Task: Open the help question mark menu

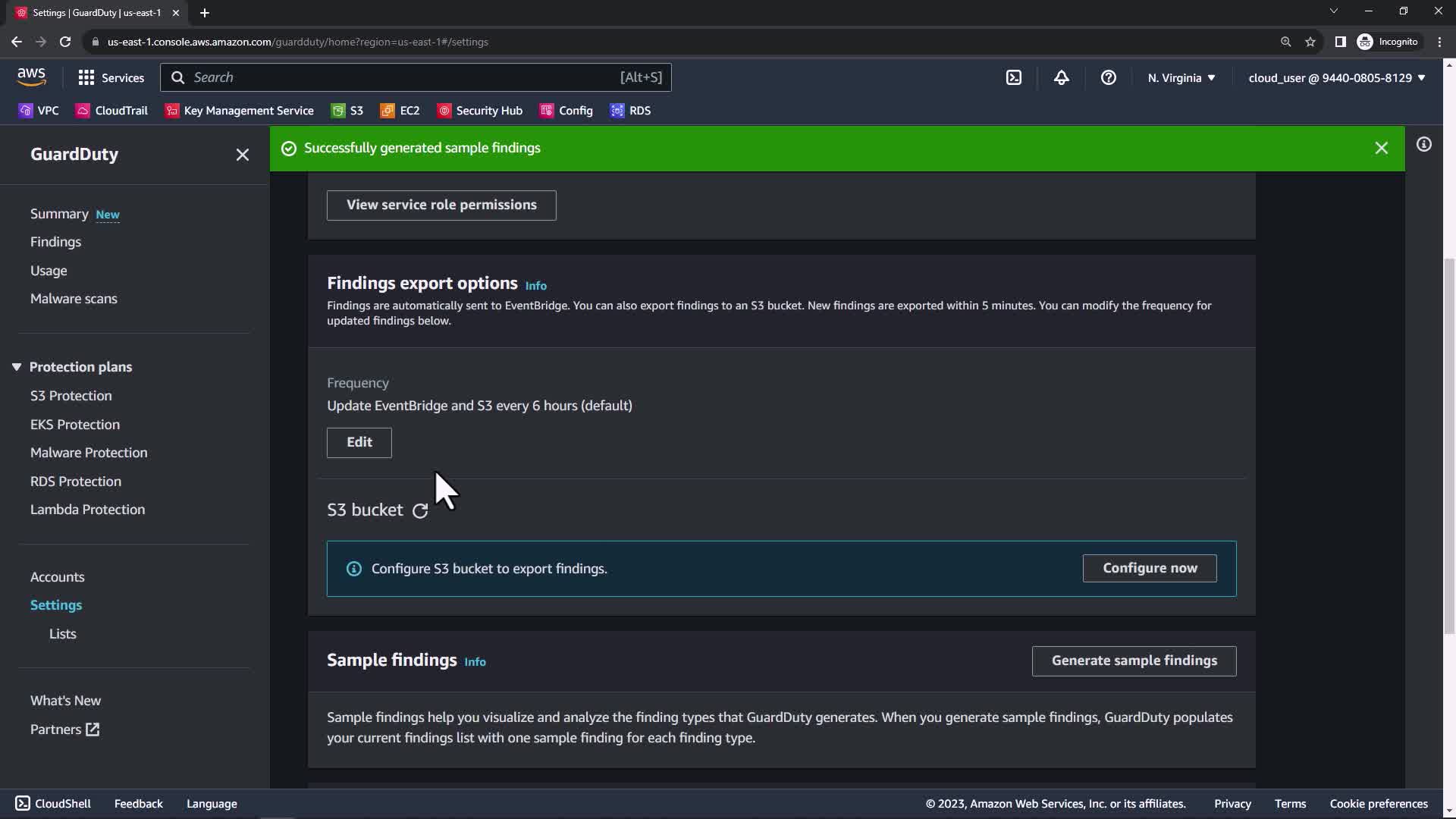Action: tap(1108, 77)
